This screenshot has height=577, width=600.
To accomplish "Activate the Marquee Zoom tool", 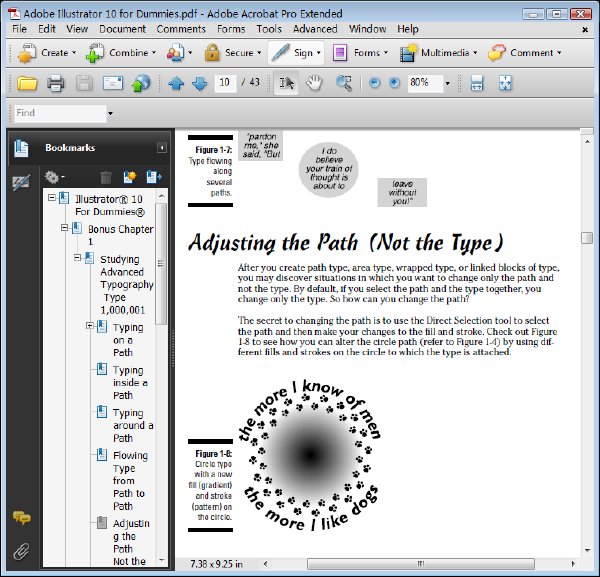I will click(x=343, y=83).
